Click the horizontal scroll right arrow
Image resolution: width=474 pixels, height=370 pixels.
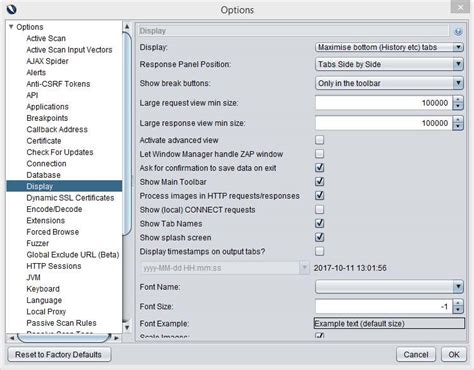(x=116, y=338)
